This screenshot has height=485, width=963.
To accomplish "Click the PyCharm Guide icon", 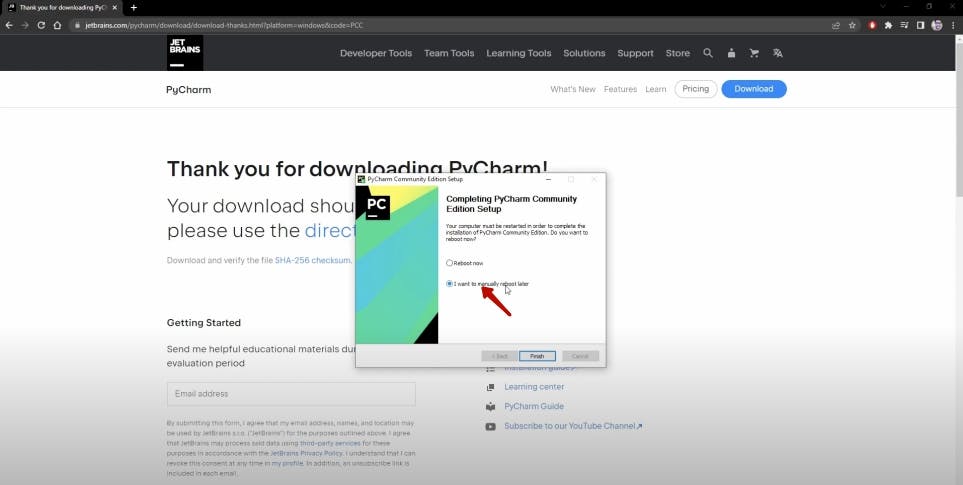I will click(x=490, y=406).
